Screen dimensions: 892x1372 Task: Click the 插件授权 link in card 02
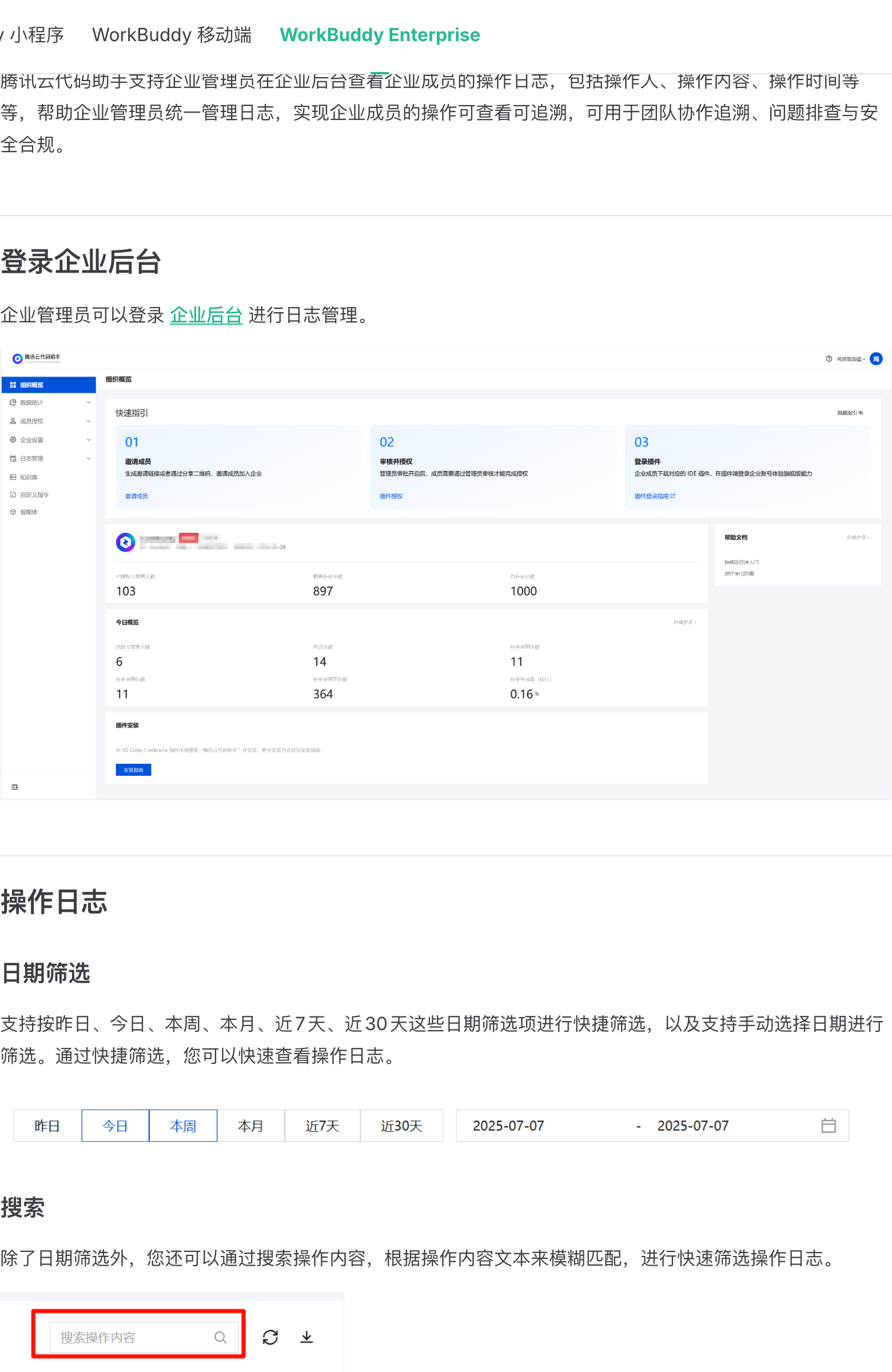[391, 496]
